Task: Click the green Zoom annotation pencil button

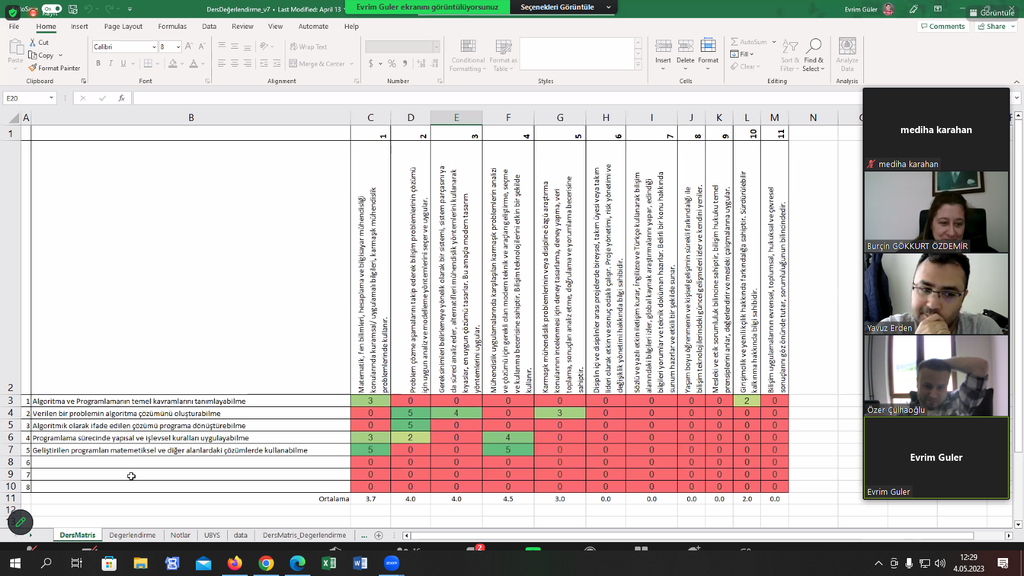Action: (20, 522)
